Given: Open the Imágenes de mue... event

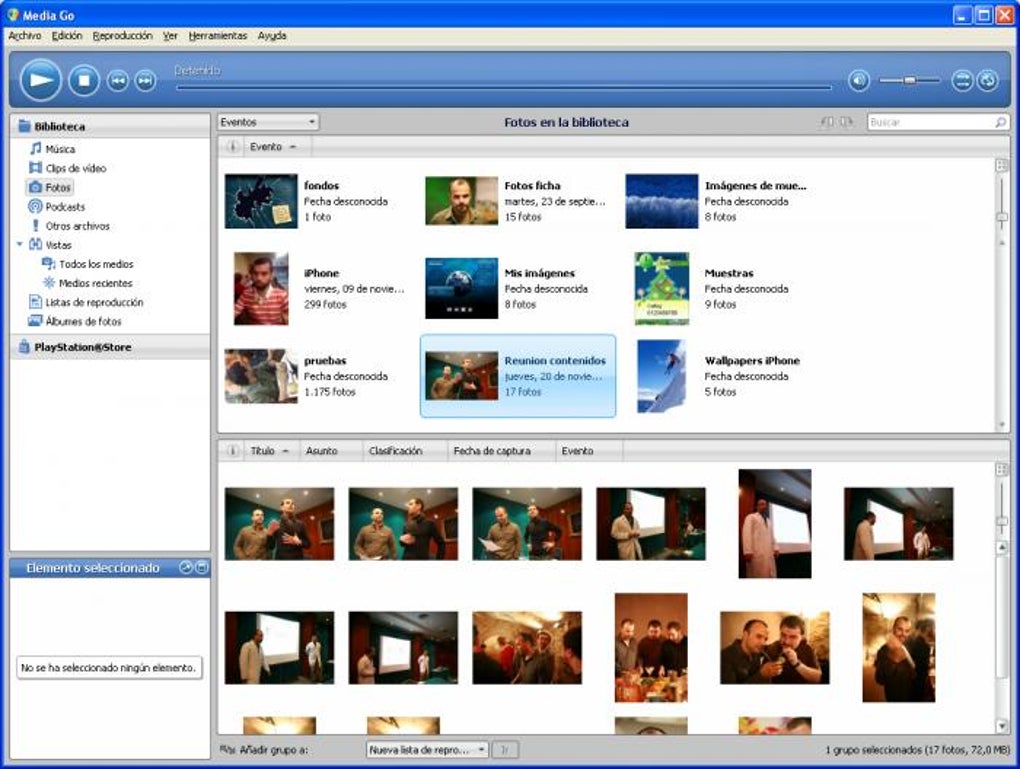Looking at the screenshot, I should pos(716,201).
